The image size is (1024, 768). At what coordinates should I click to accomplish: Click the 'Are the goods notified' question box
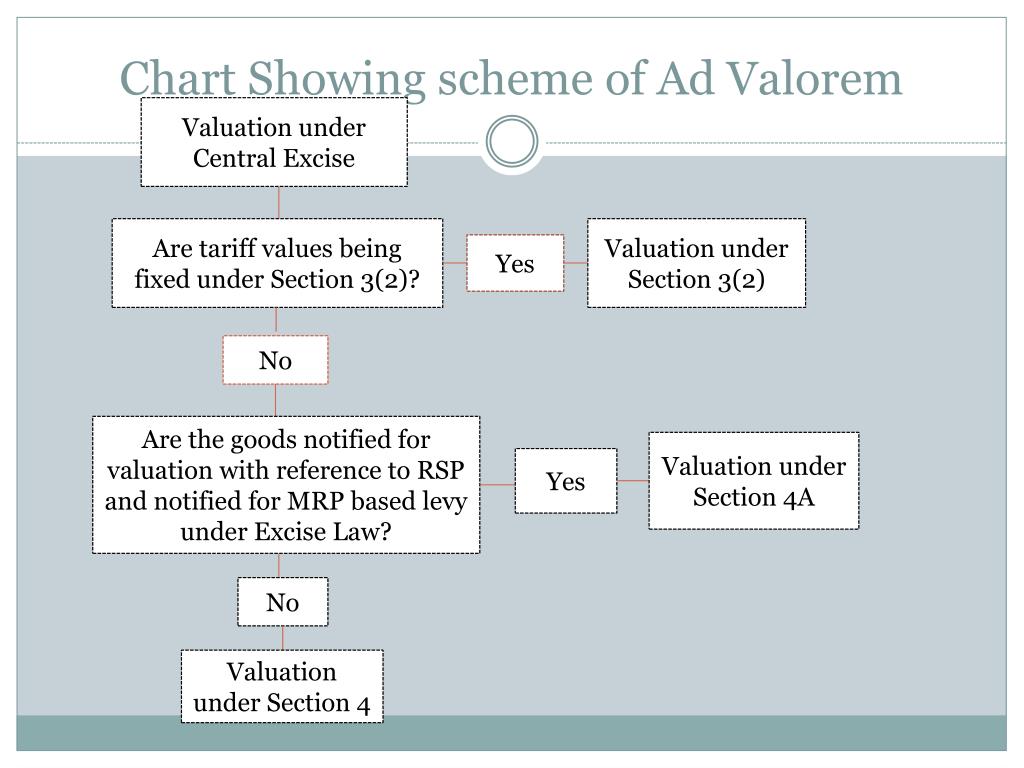coord(286,485)
